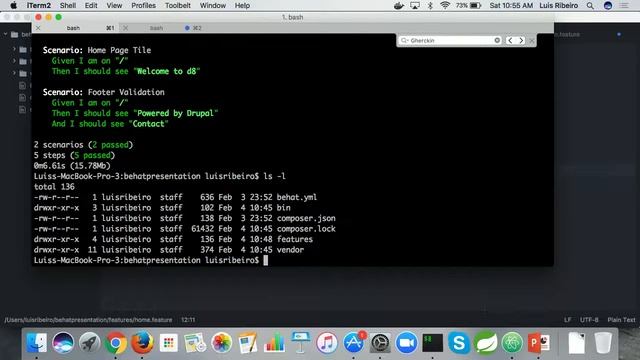Click features directory in ls listing
This screenshot has height=360, width=640.
295,239
